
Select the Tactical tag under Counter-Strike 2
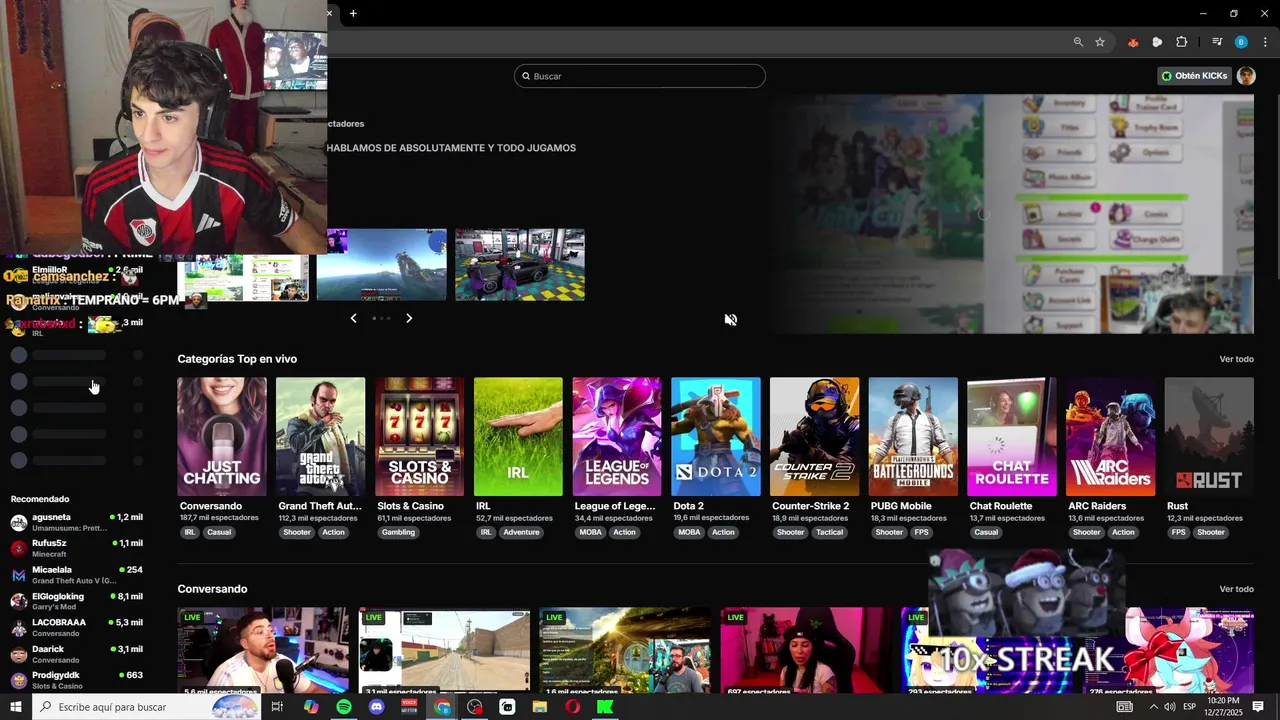tap(829, 532)
